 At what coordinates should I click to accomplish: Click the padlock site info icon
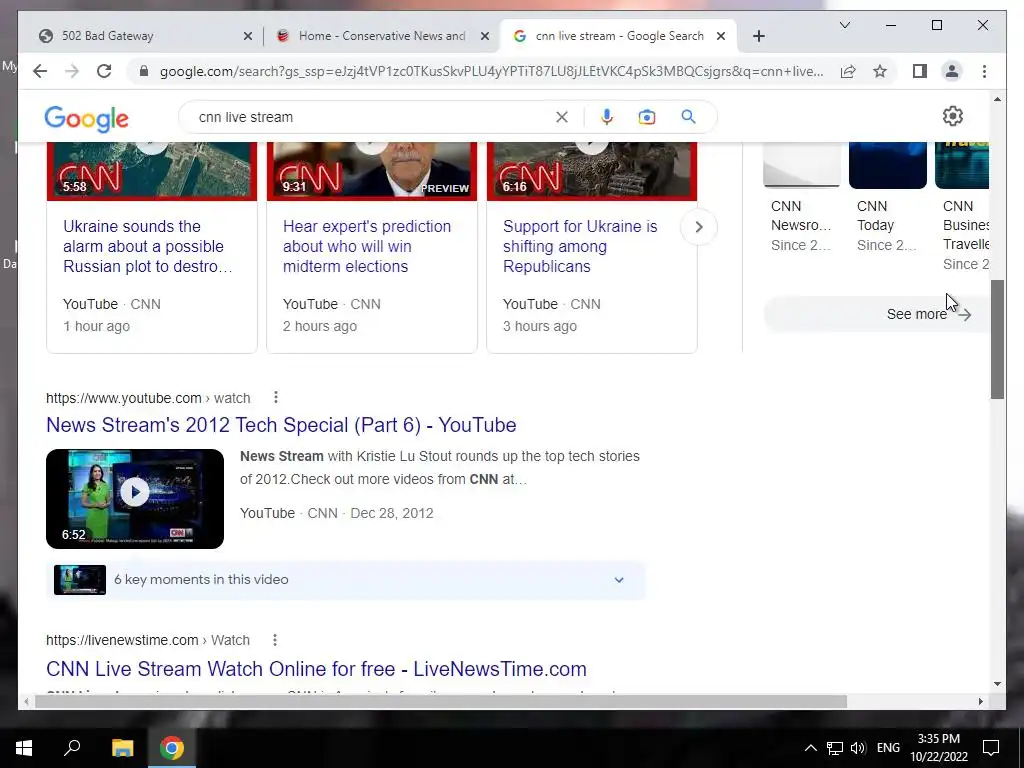pos(144,71)
